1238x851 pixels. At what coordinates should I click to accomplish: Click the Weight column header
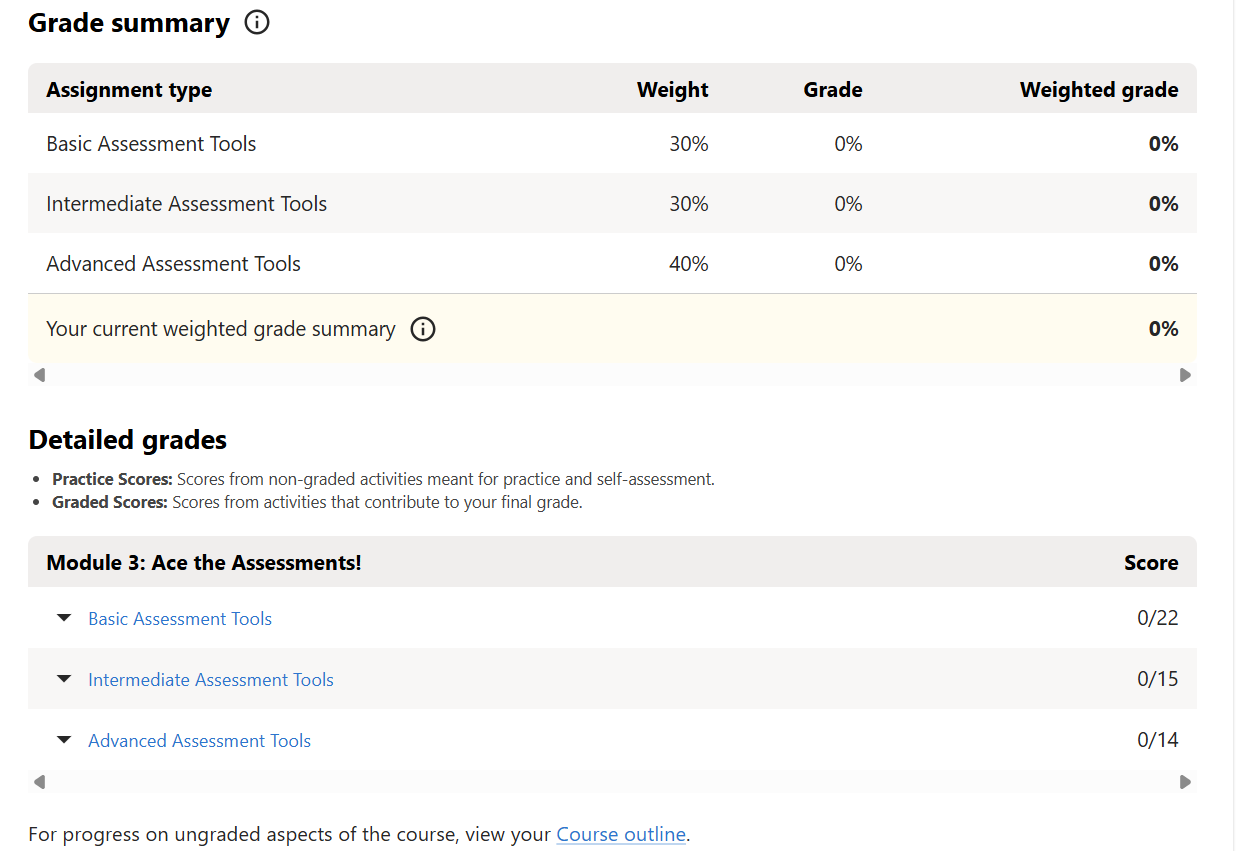[672, 90]
